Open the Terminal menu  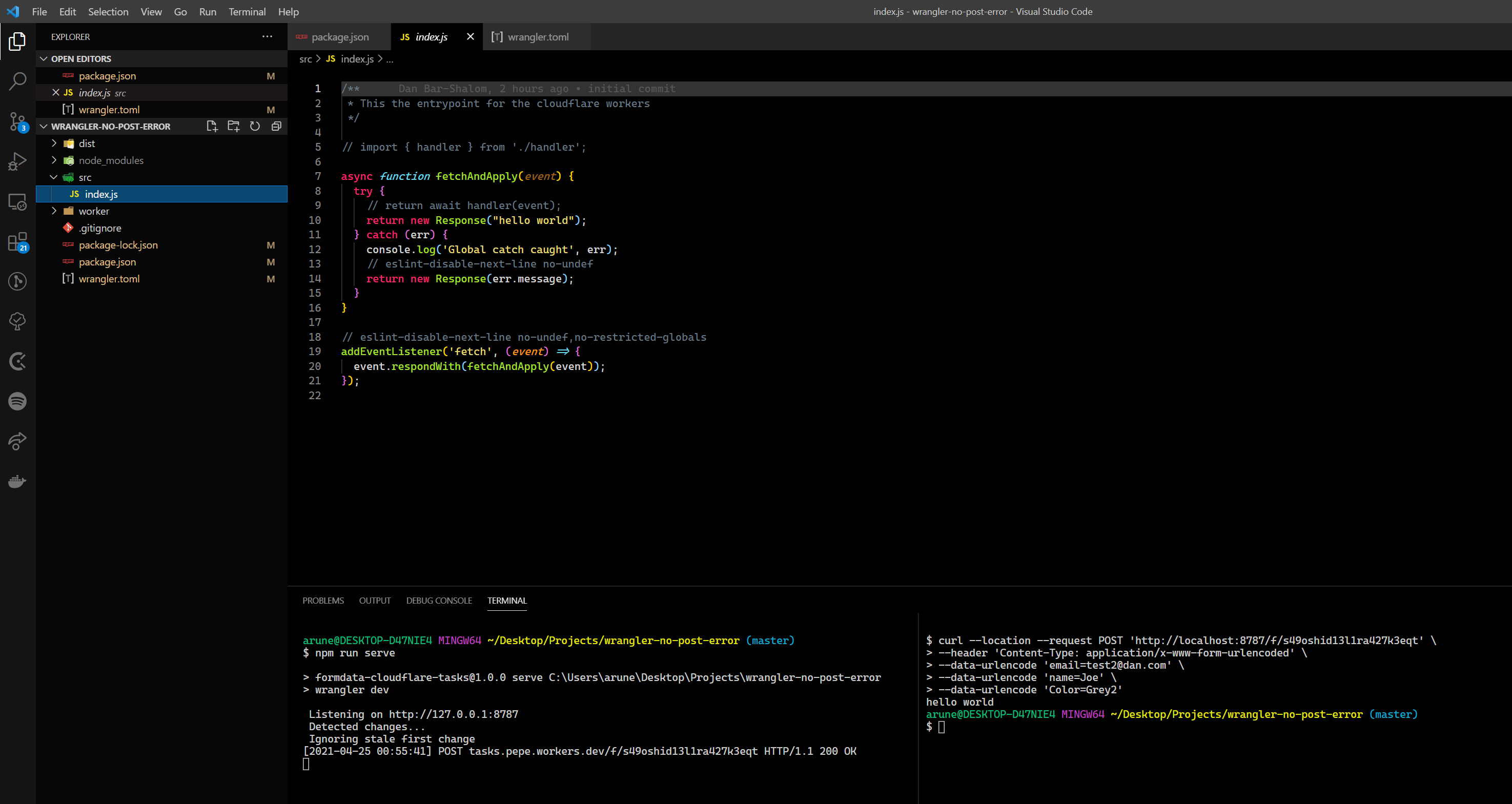pyautogui.click(x=247, y=12)
